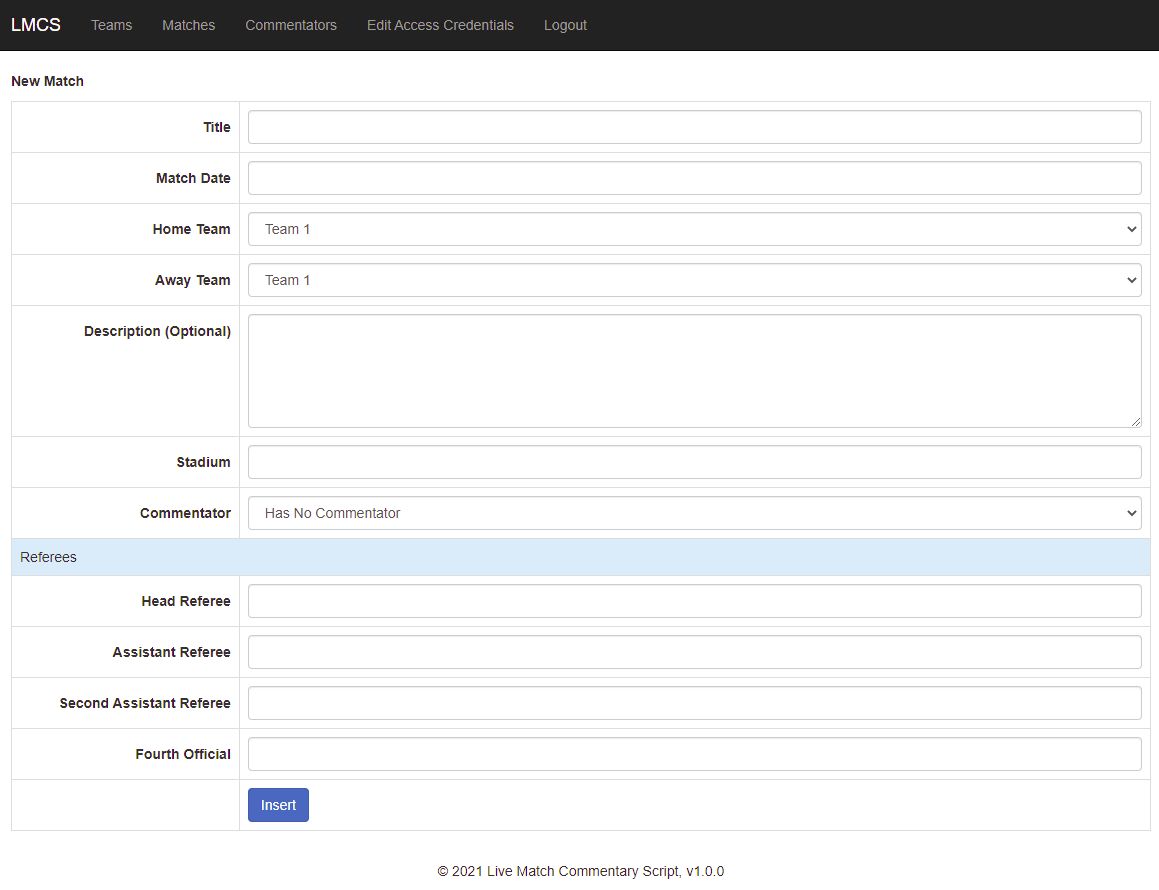Viewport: 1159px width, 890px height.
Task: Open the Teams menu item
Action: point(111,25)
